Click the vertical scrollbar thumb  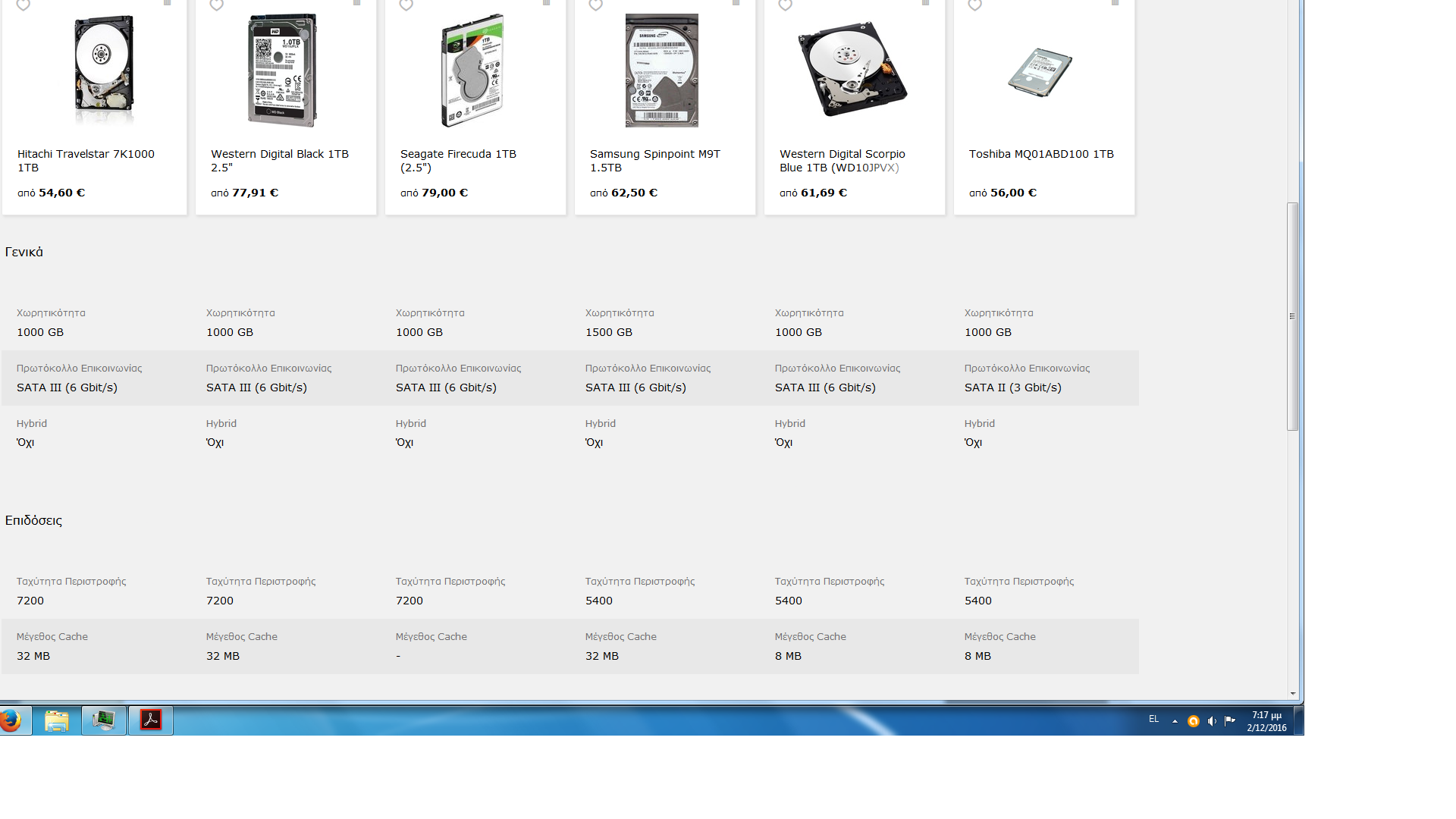[1293, 316]
